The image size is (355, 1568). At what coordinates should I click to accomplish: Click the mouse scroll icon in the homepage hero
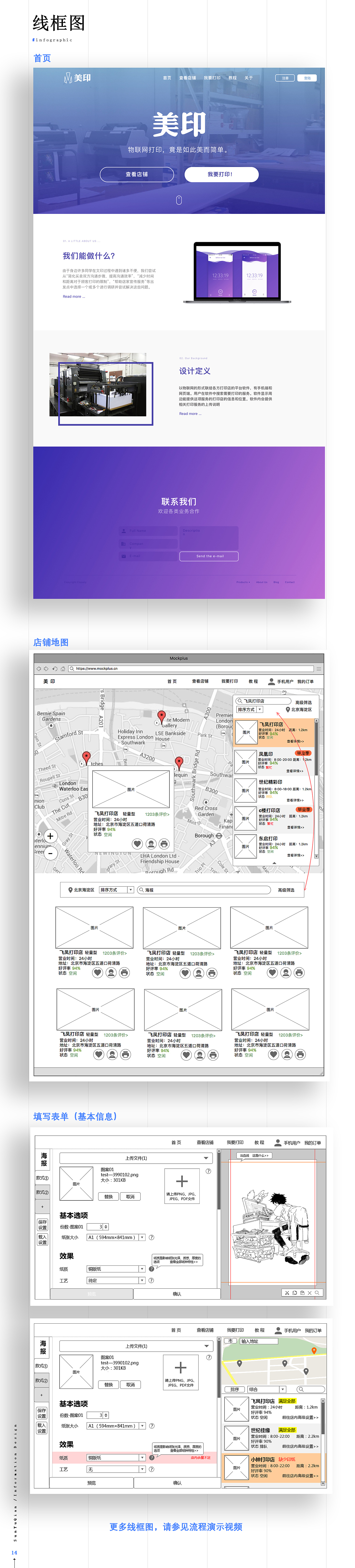point(179,200)
